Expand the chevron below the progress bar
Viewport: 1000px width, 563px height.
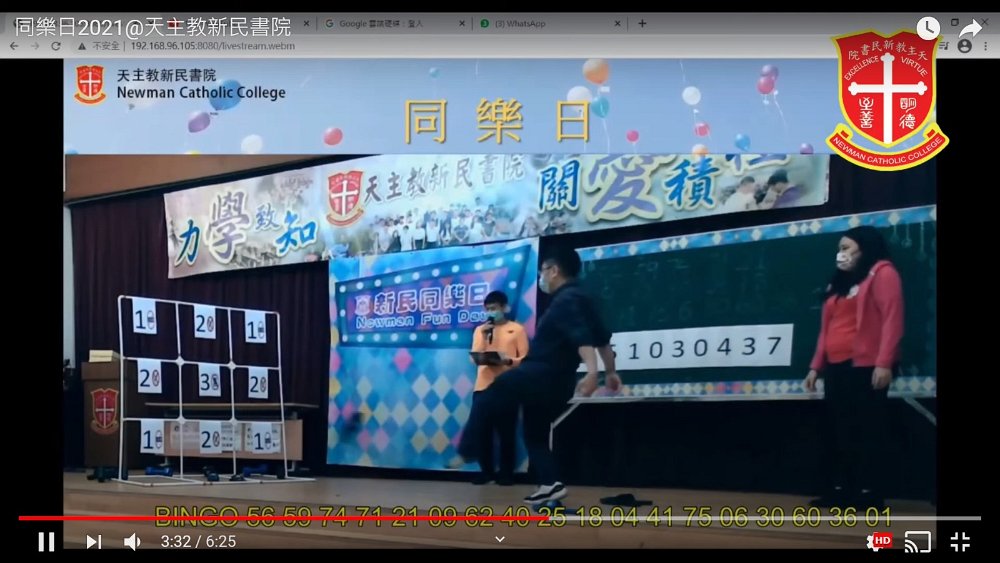[500, 539]
